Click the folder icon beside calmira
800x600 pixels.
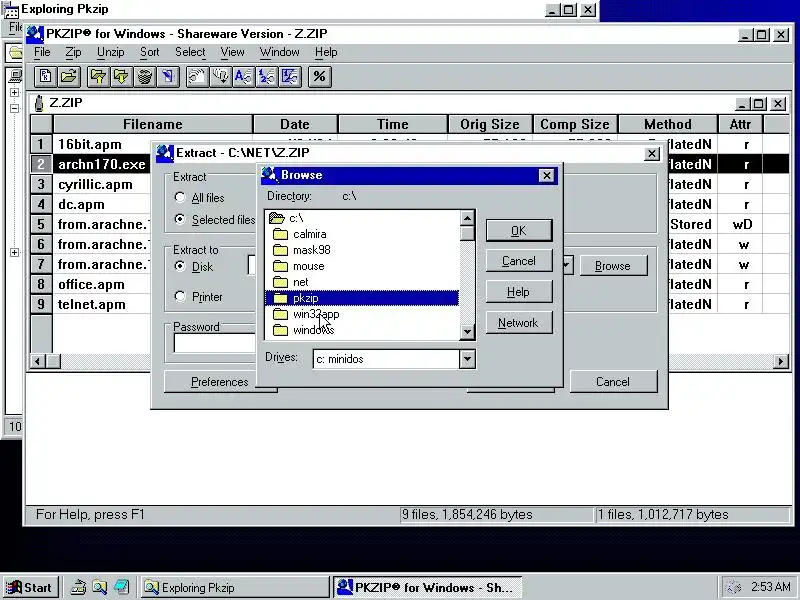coord(281,234)
